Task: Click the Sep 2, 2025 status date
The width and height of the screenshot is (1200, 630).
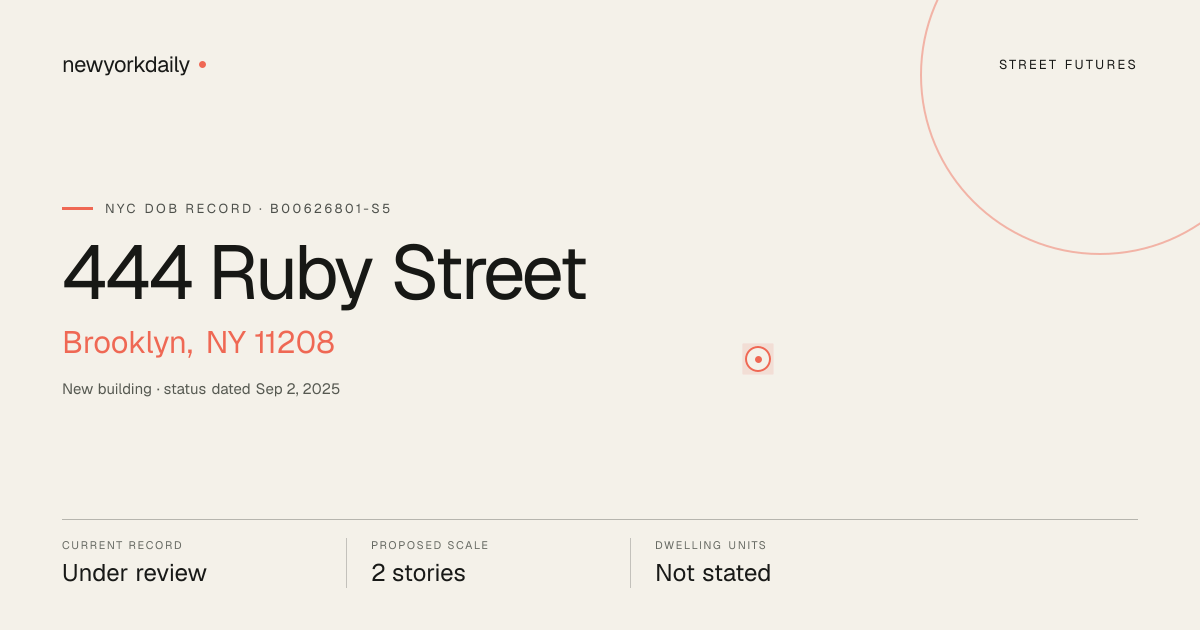Action: pyautogui.click(x=298, y=389)
